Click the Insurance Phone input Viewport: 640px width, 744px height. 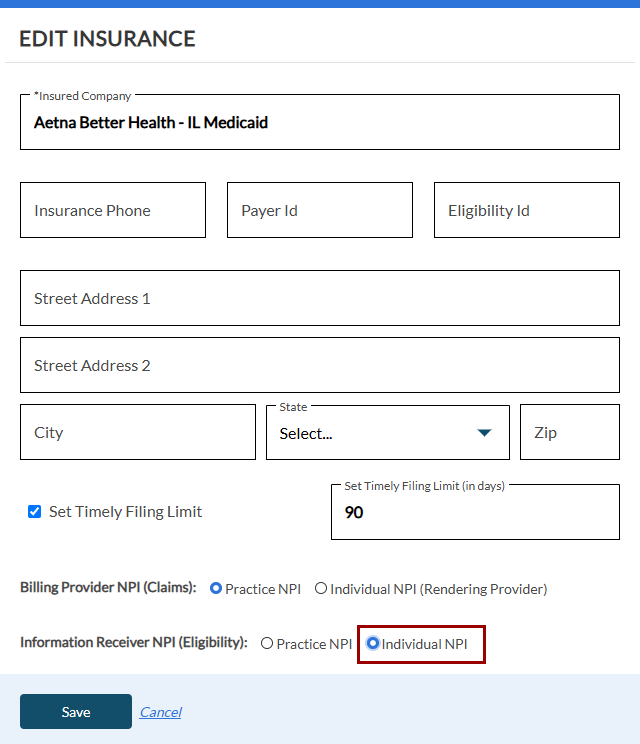click(x=113, y=210)
